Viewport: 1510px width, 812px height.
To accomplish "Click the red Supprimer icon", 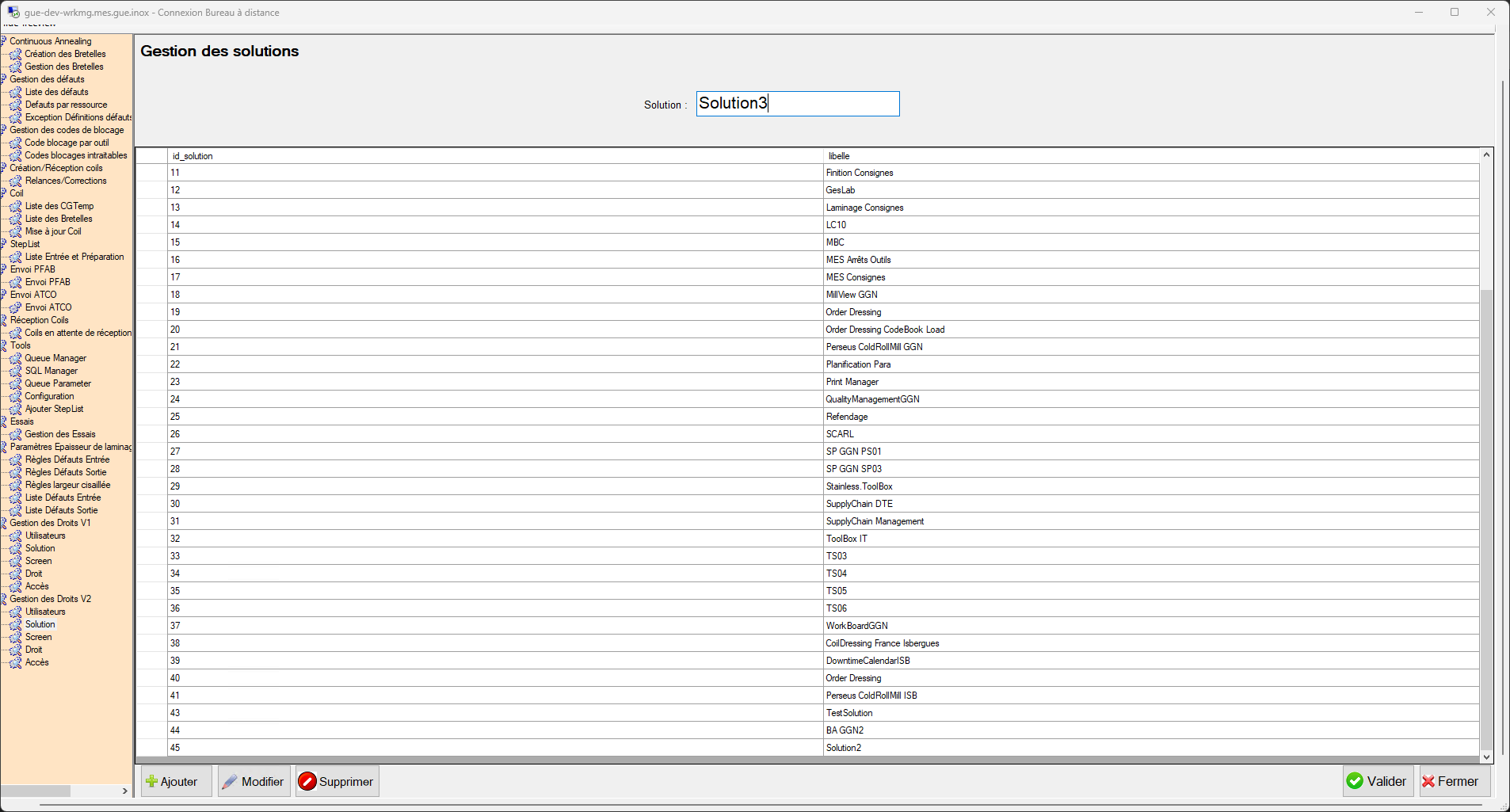I will pyautogui.click(x=307, y=781).
